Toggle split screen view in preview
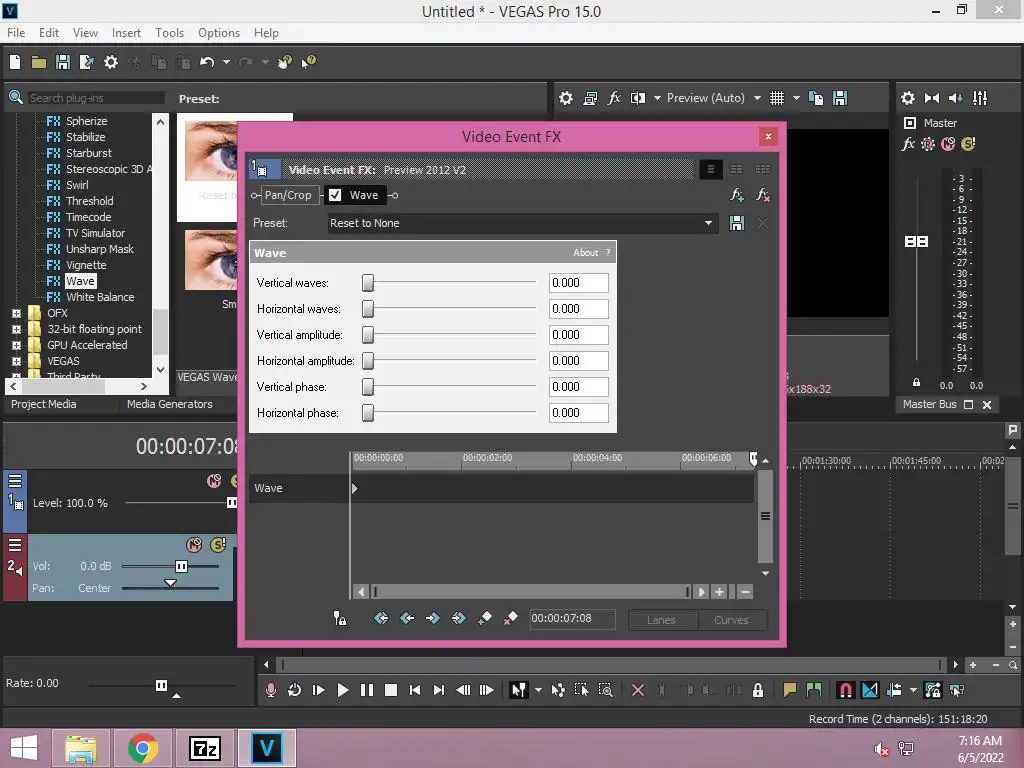This screenshot has height=768, width=1024. [x=638, y=98]
